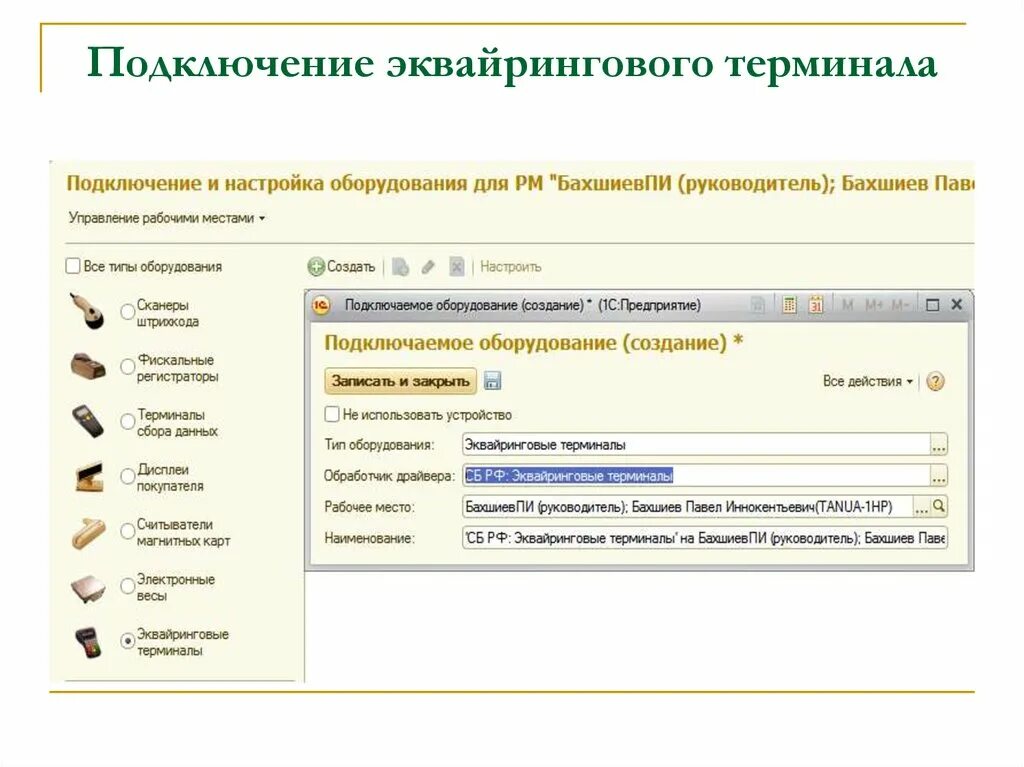Select Сканеры штрихкода radio button
Screen dimensions: 1024x767
tap(127, 312)
